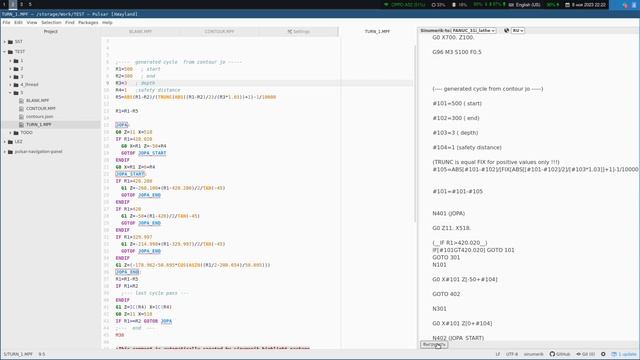Open the RU language dropdown
640x360 pixels.
tap(518, 31)
